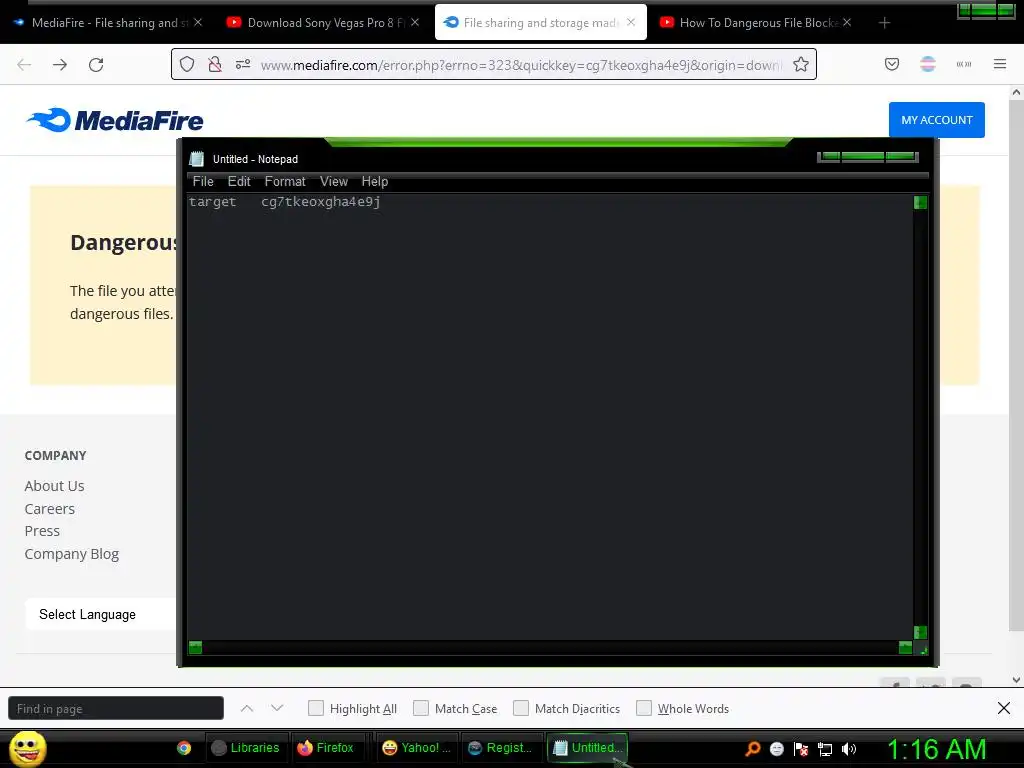Click the browser page scrollbar down arrow
The width and height of the screenshot is (1024, 768).
click(x=1016, y=680)
